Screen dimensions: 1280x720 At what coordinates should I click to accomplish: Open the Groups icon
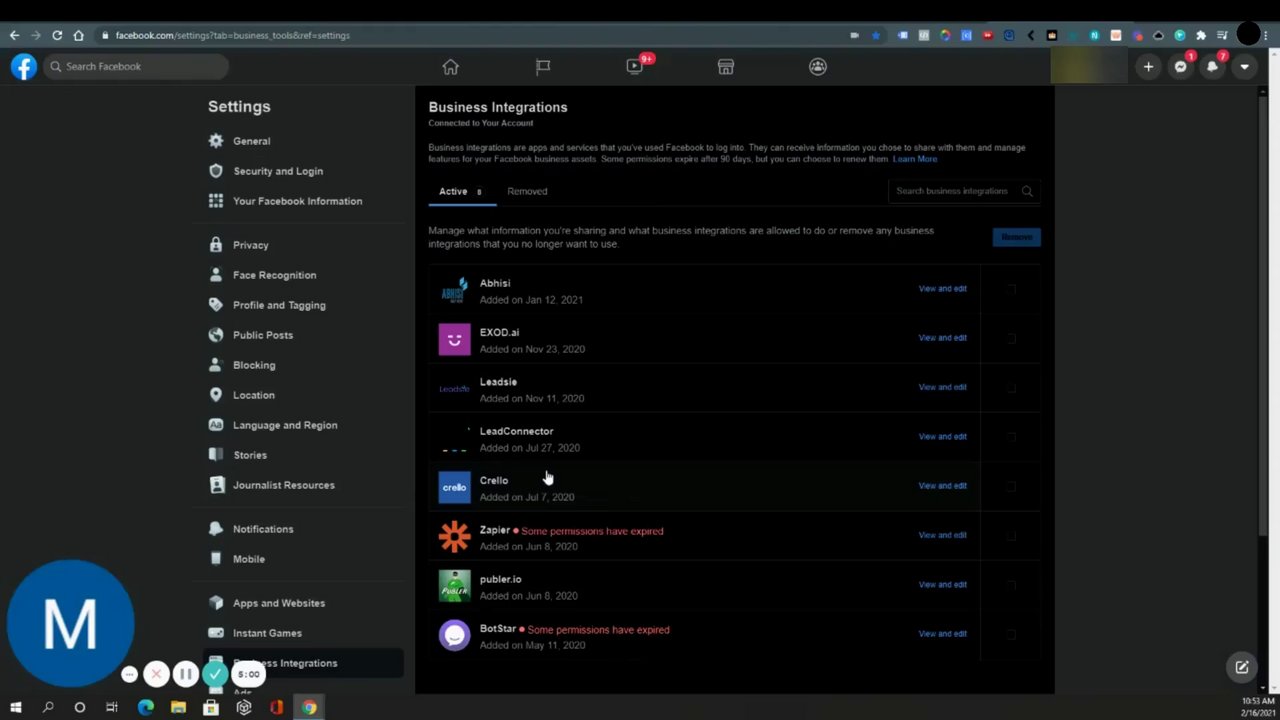(818, 66)
